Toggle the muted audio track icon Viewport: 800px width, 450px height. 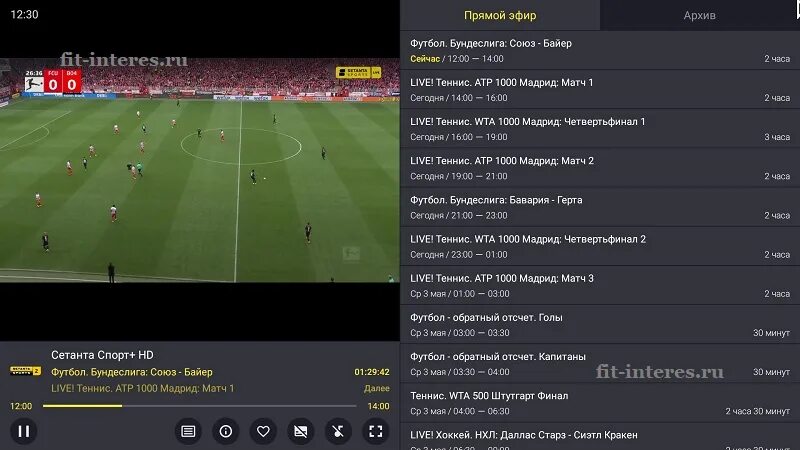click(x=338, y=431)
